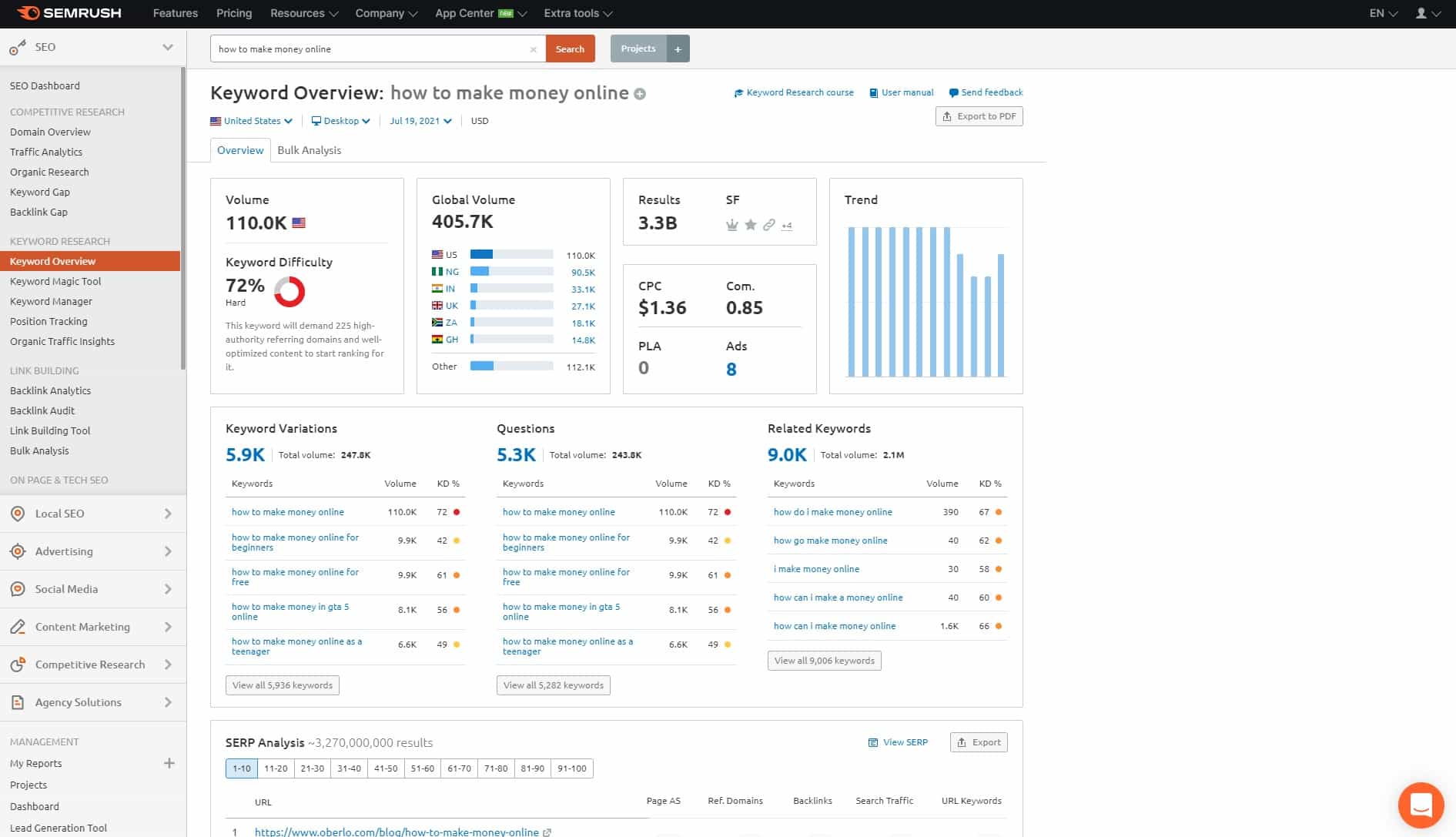Click the crown SERP feature icon

coord(732,225)
